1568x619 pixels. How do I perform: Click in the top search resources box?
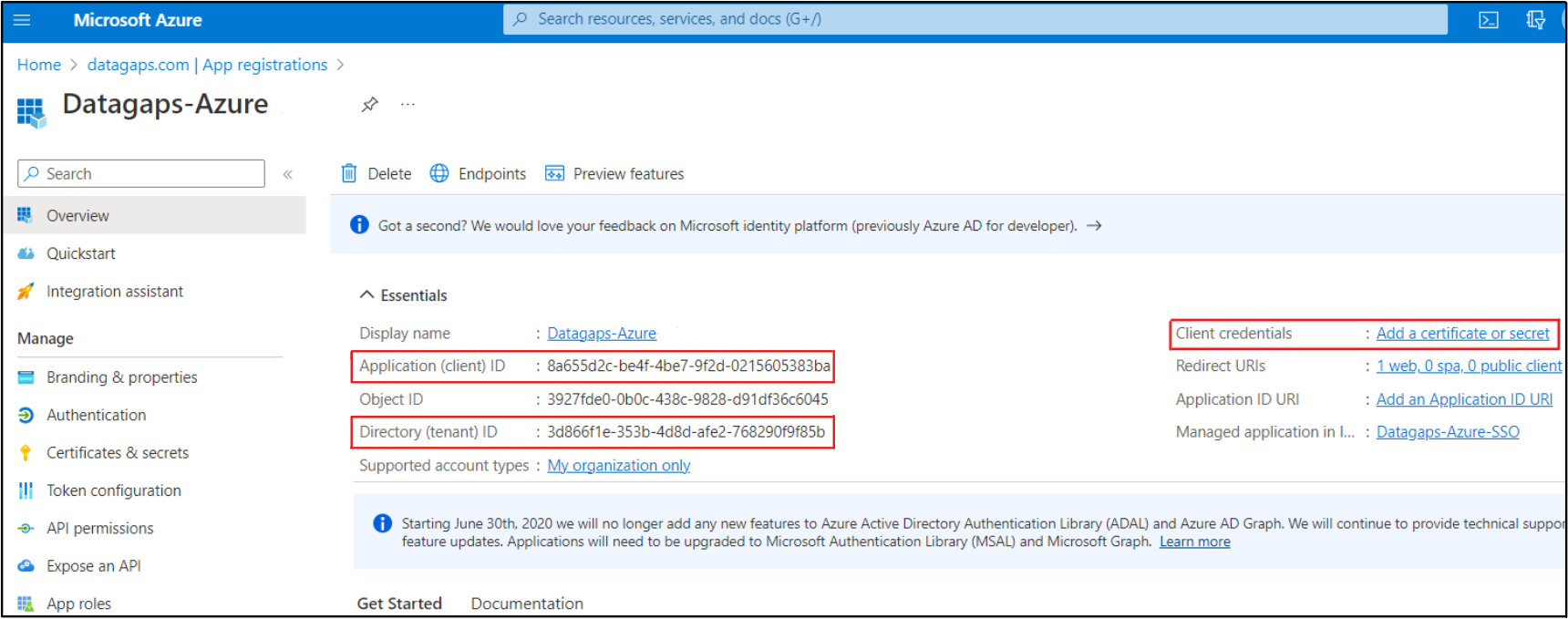pos(975,19)
